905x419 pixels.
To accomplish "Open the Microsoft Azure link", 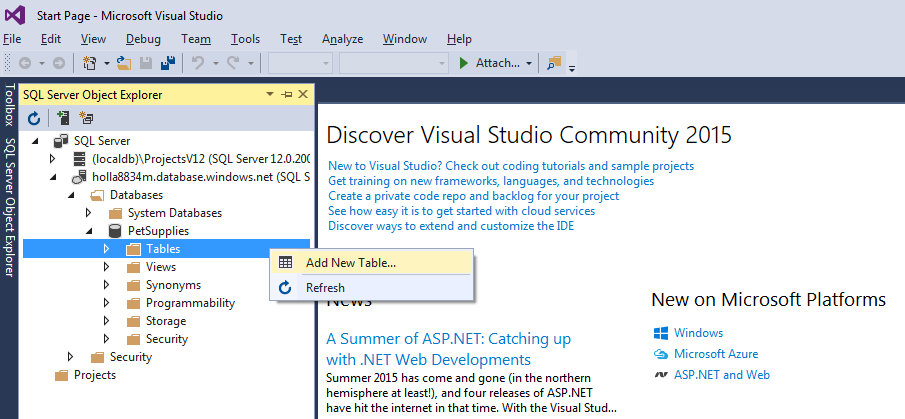I will pos(716,354).
